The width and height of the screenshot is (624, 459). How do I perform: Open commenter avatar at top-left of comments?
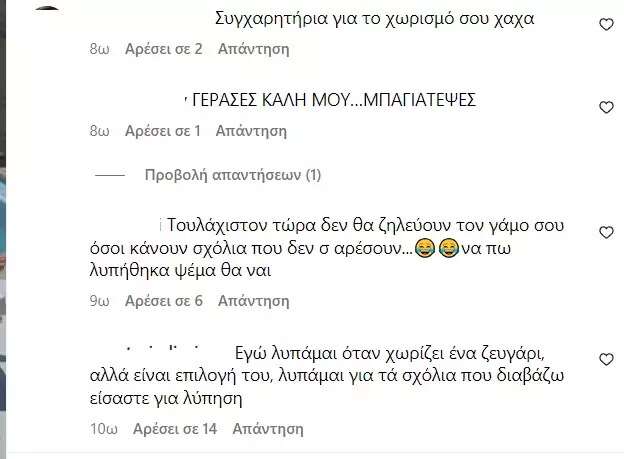click(x=47, y=9)
